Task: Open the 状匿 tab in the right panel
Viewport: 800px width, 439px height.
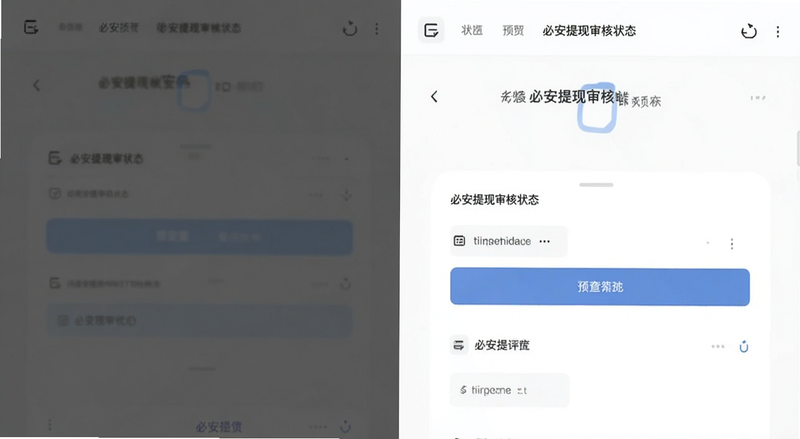Action: click(x=472, y=31)
